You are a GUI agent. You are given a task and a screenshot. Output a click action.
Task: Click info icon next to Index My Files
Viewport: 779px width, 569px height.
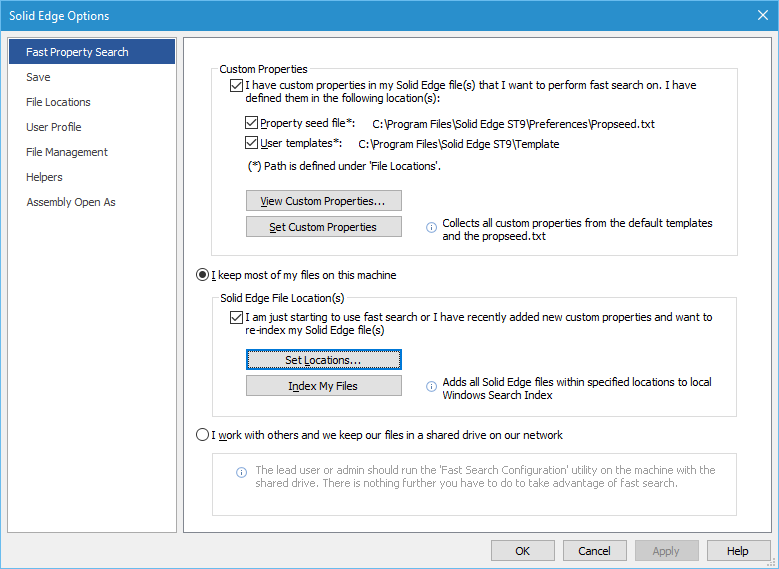[x=431, y=386]
